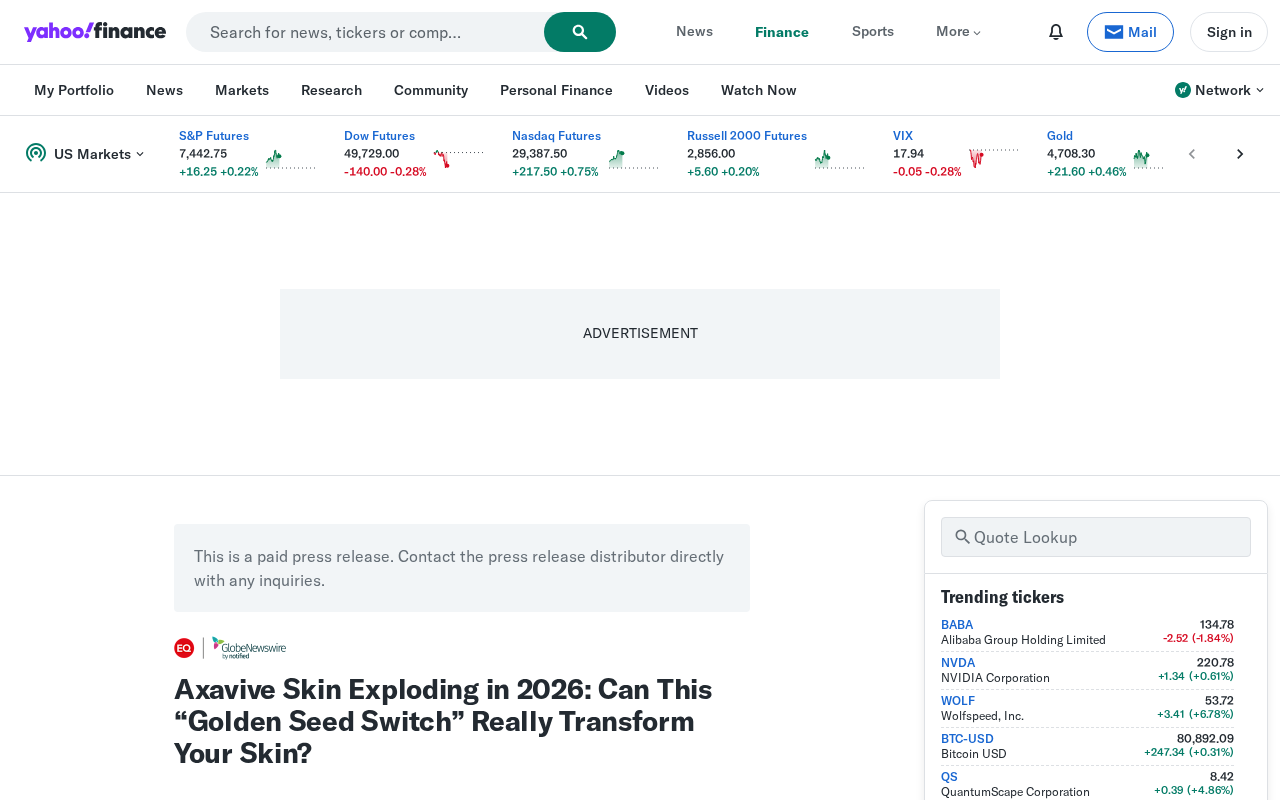Click the previous market ticker arrow
Image resolution: width=1280 pixels, height=800 pixels.
coord(1192,154)
